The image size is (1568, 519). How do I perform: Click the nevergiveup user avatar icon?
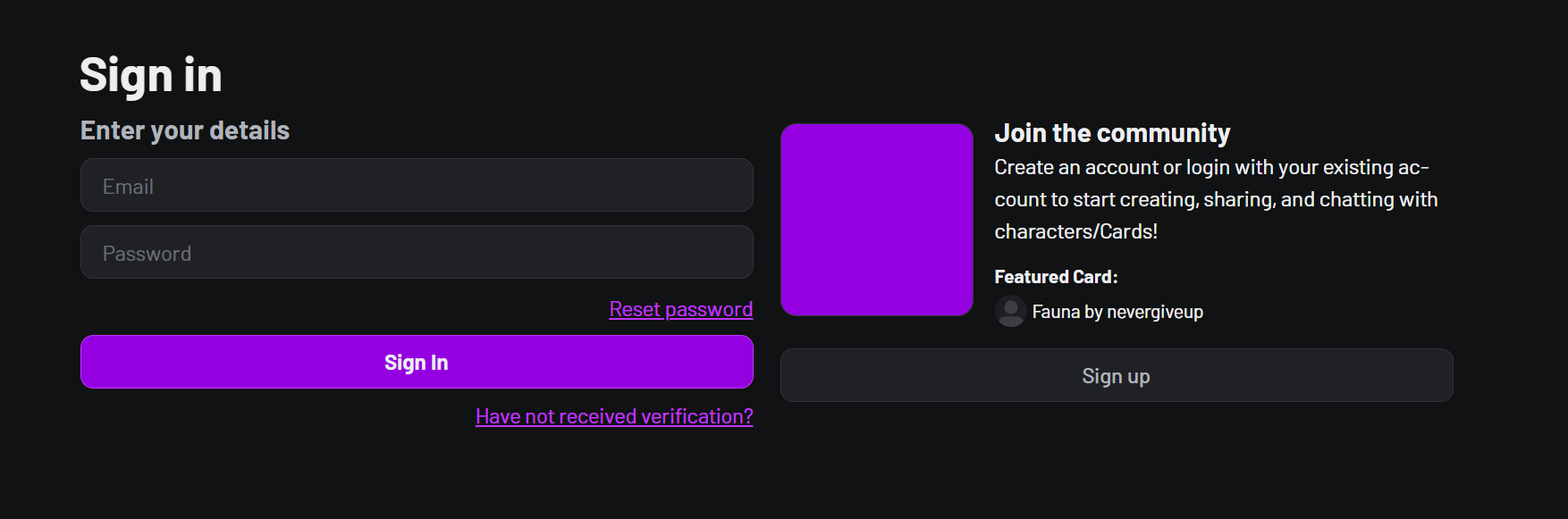pos(1010,312)
